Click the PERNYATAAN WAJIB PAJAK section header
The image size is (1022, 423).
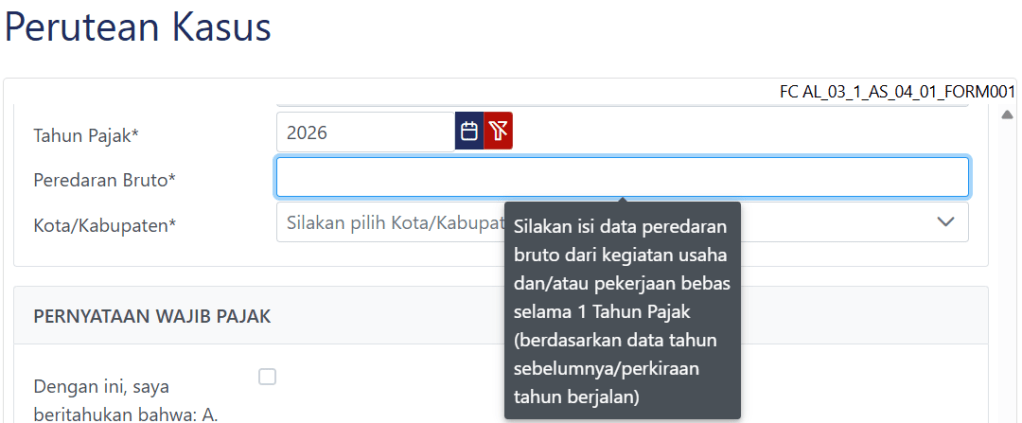[x=152, y=316]
